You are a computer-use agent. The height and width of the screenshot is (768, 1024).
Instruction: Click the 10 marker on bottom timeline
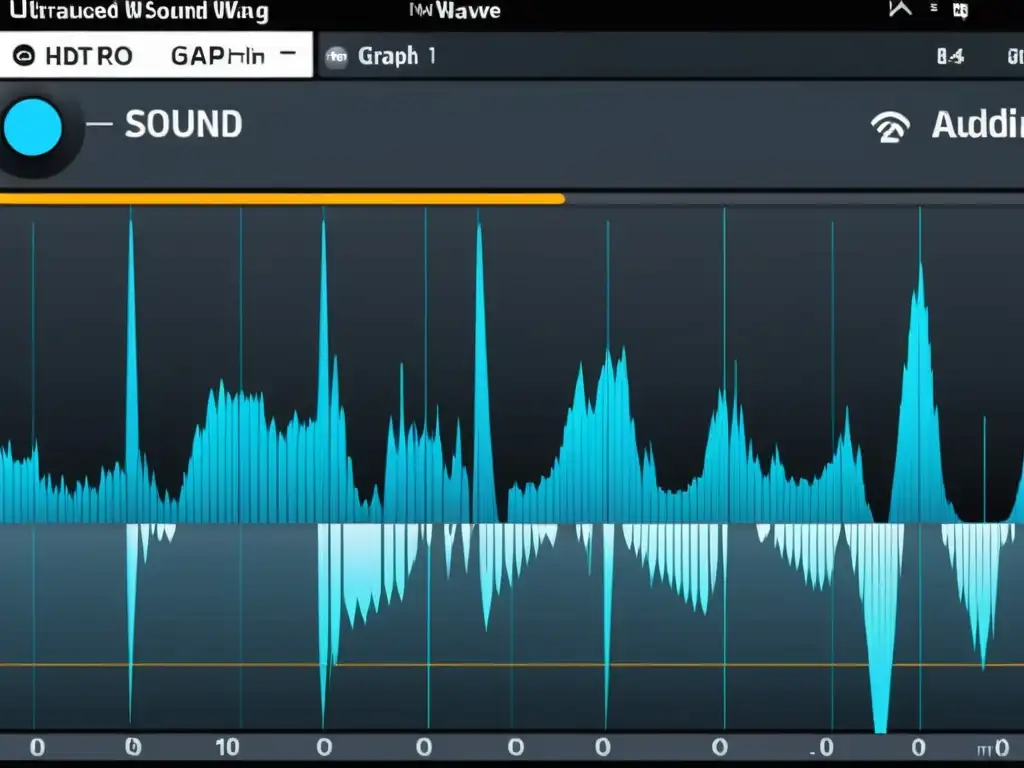pyautogui.click(x=227, y=746)
